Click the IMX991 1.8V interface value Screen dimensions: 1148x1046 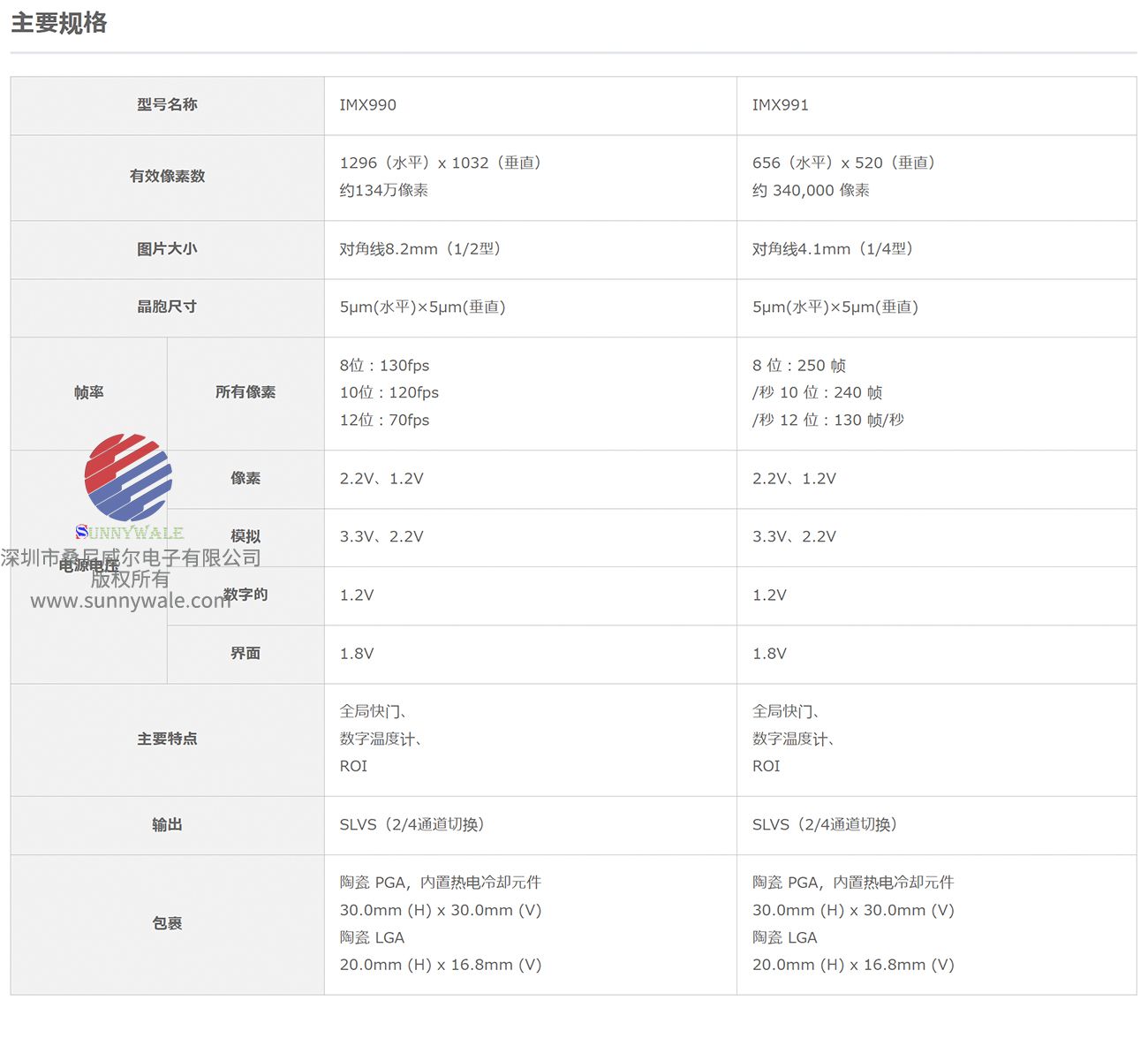coord(769,654)
